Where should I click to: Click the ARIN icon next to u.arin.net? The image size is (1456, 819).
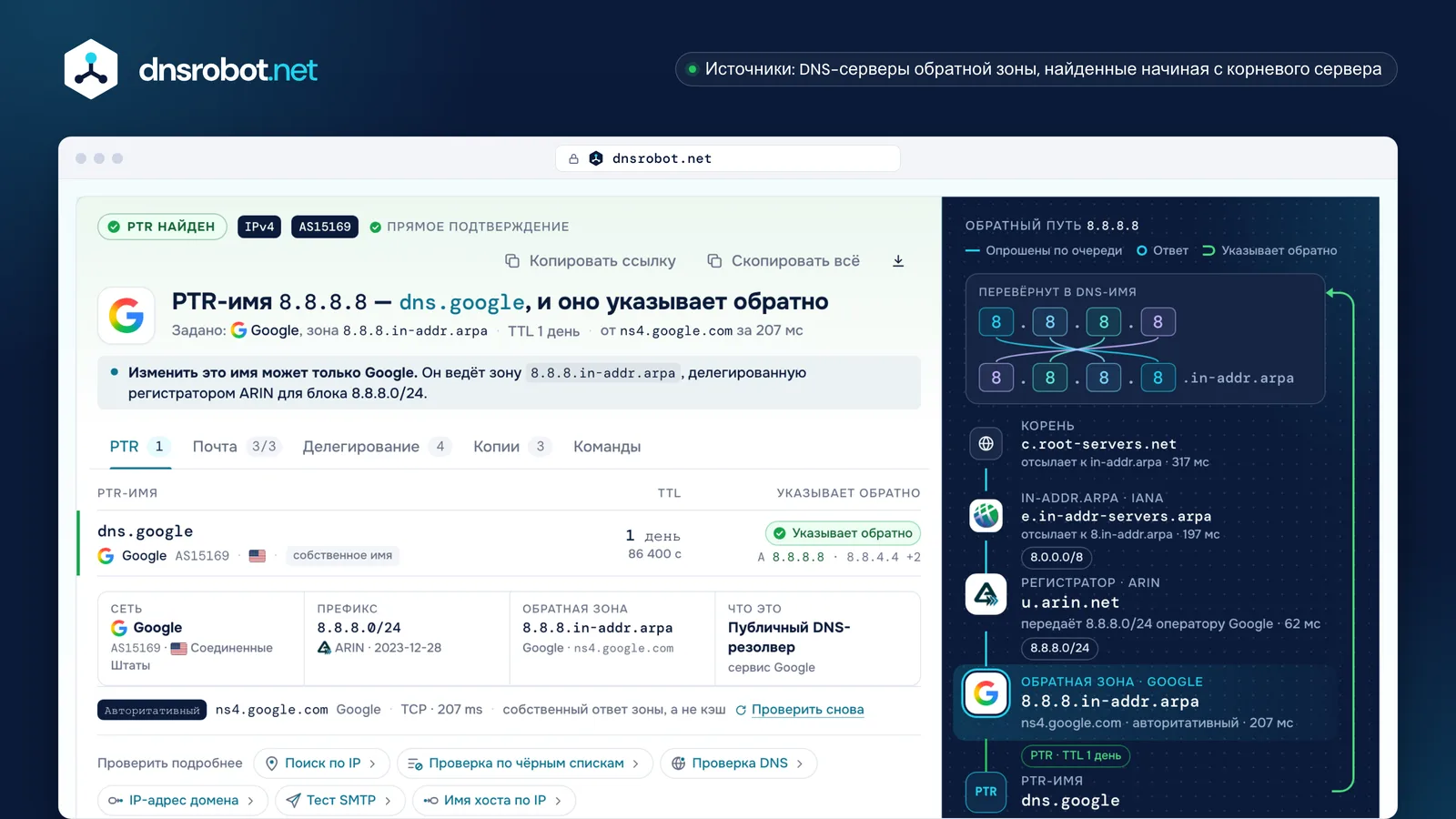coord(986,594)
